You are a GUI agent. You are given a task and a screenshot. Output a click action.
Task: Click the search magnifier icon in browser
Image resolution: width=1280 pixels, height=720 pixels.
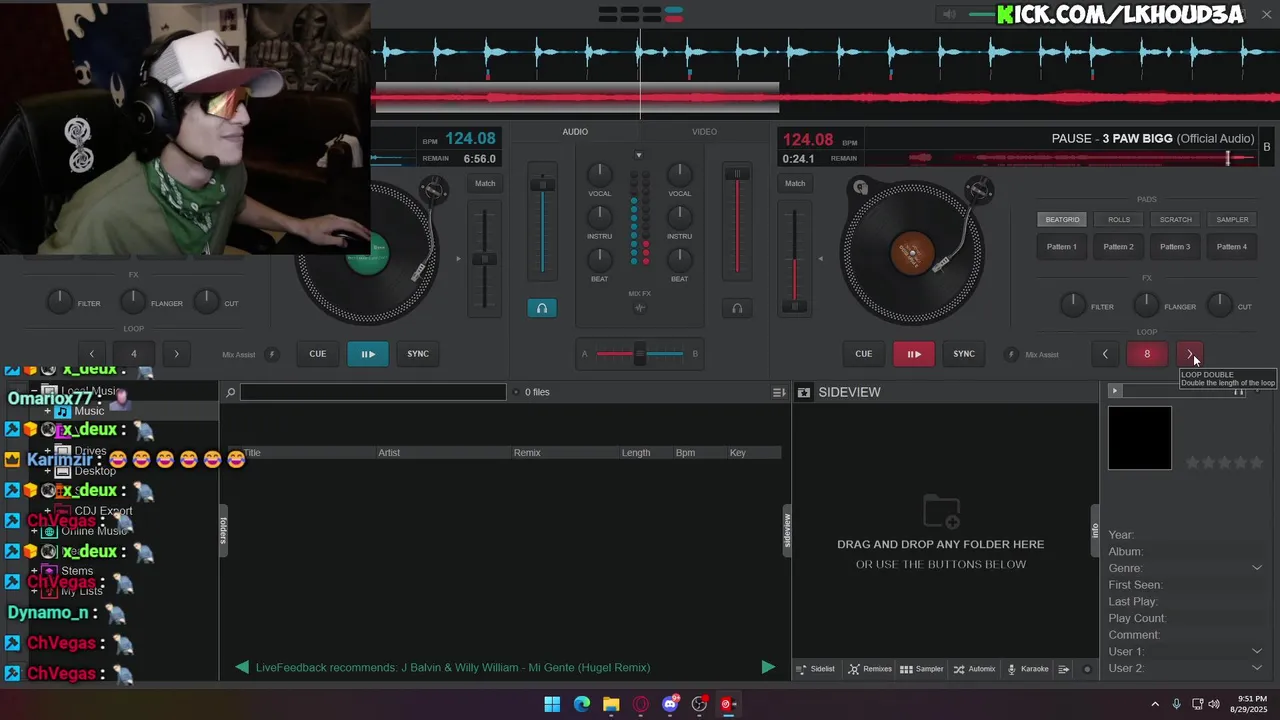(230, 392)
